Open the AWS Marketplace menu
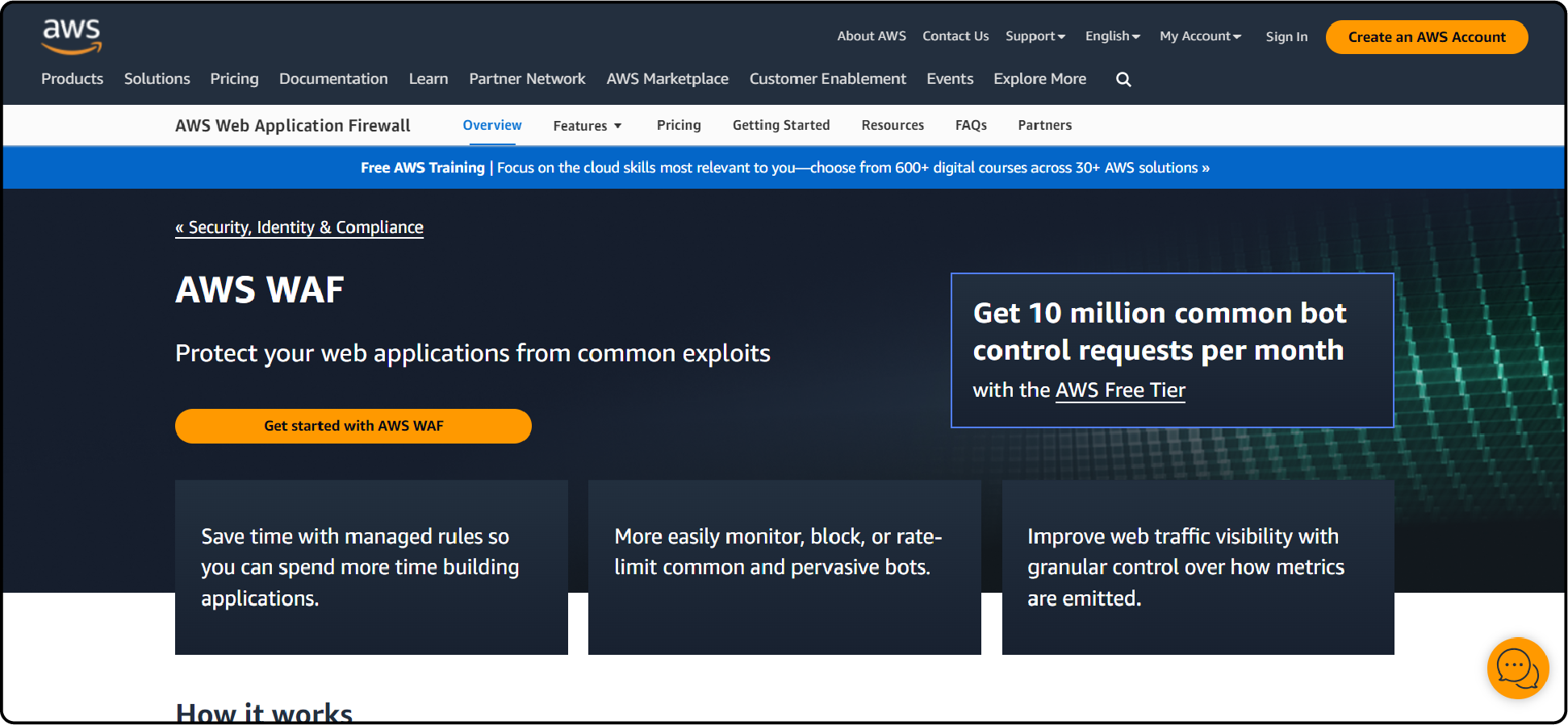The width and height of the screenshot is (1568, 725). (667, 79)
